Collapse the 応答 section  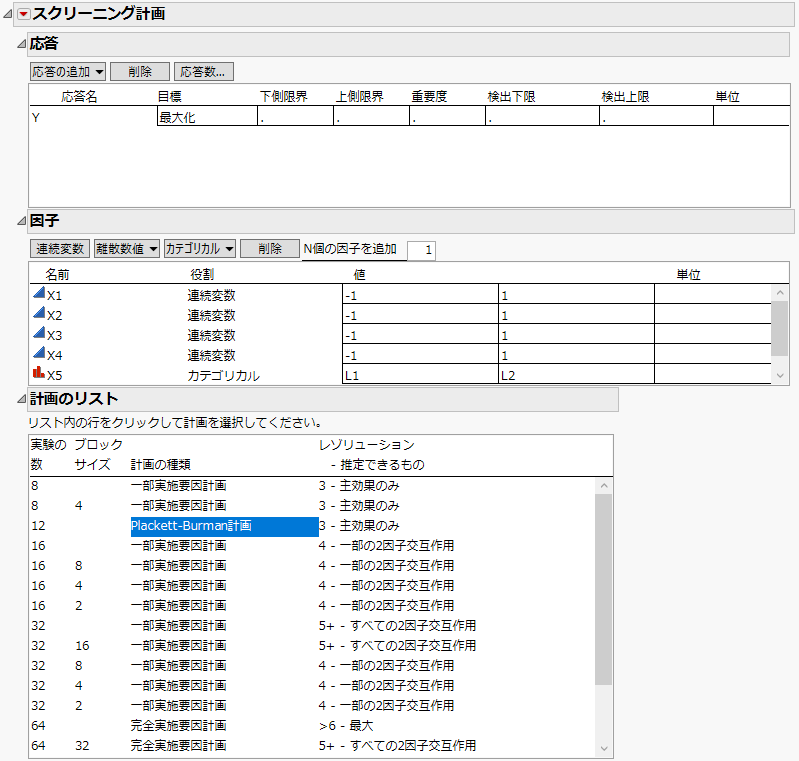pyautogui.click(x=21, y=44)
